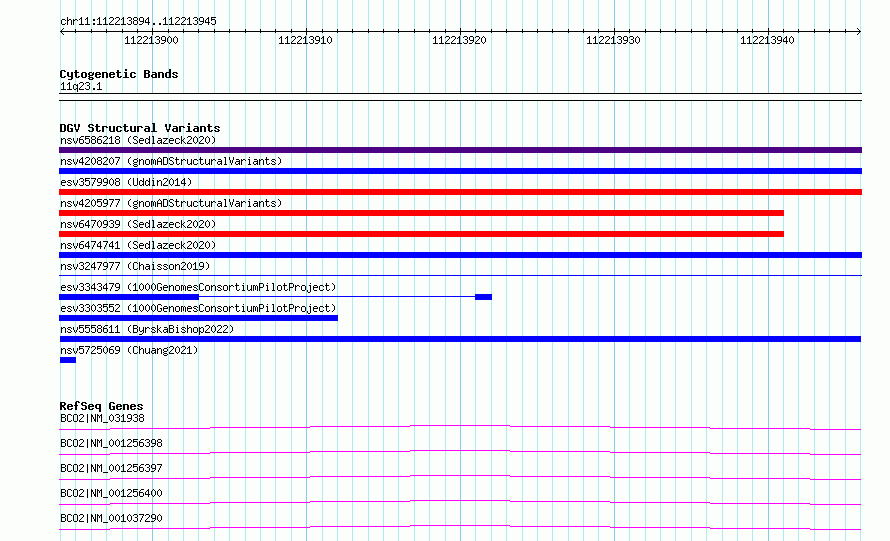Open the nsv5558611 (ByrskaBishop2022) label
Image resolution: width=890 pixels, height=541 pixels.
point(147,329)
